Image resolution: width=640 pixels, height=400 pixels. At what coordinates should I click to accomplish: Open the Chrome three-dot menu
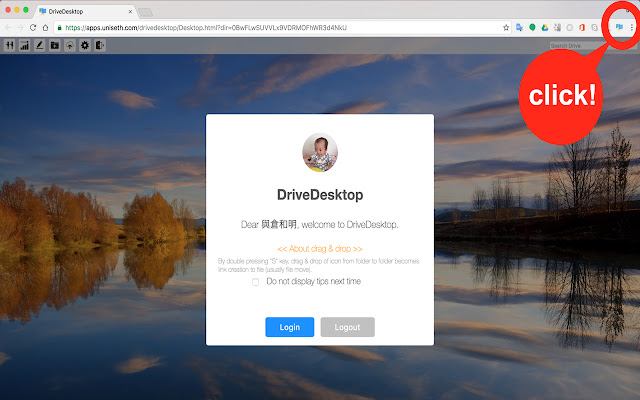coord(632,27)
